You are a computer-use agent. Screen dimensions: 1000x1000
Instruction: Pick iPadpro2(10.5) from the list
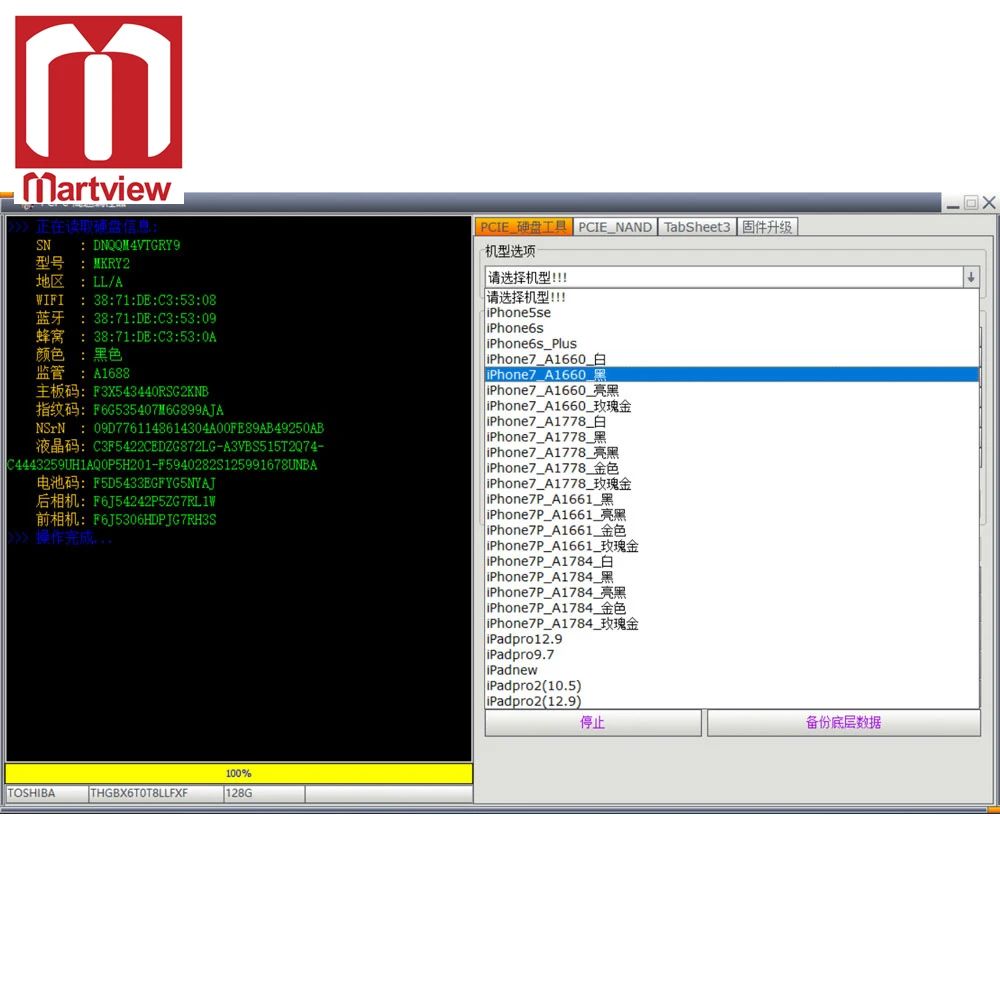(x=732, y=686)
